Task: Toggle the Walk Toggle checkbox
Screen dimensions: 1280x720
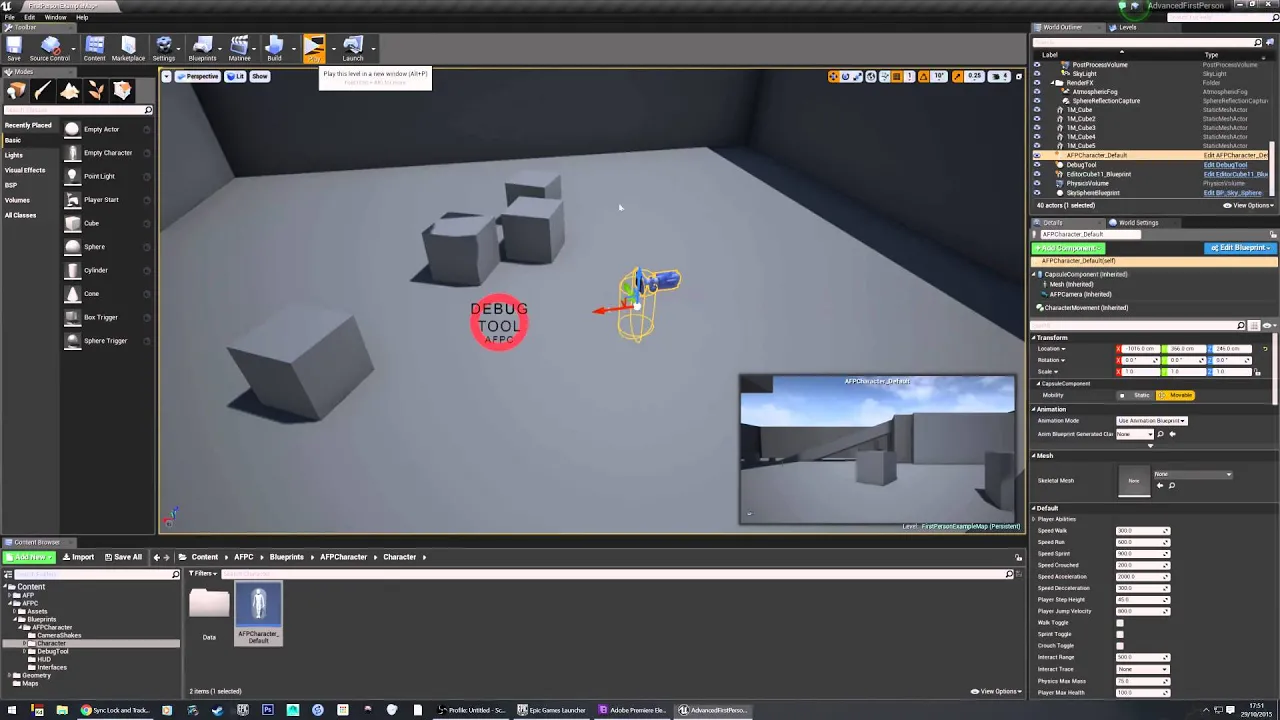Action: pos(1120,623)
